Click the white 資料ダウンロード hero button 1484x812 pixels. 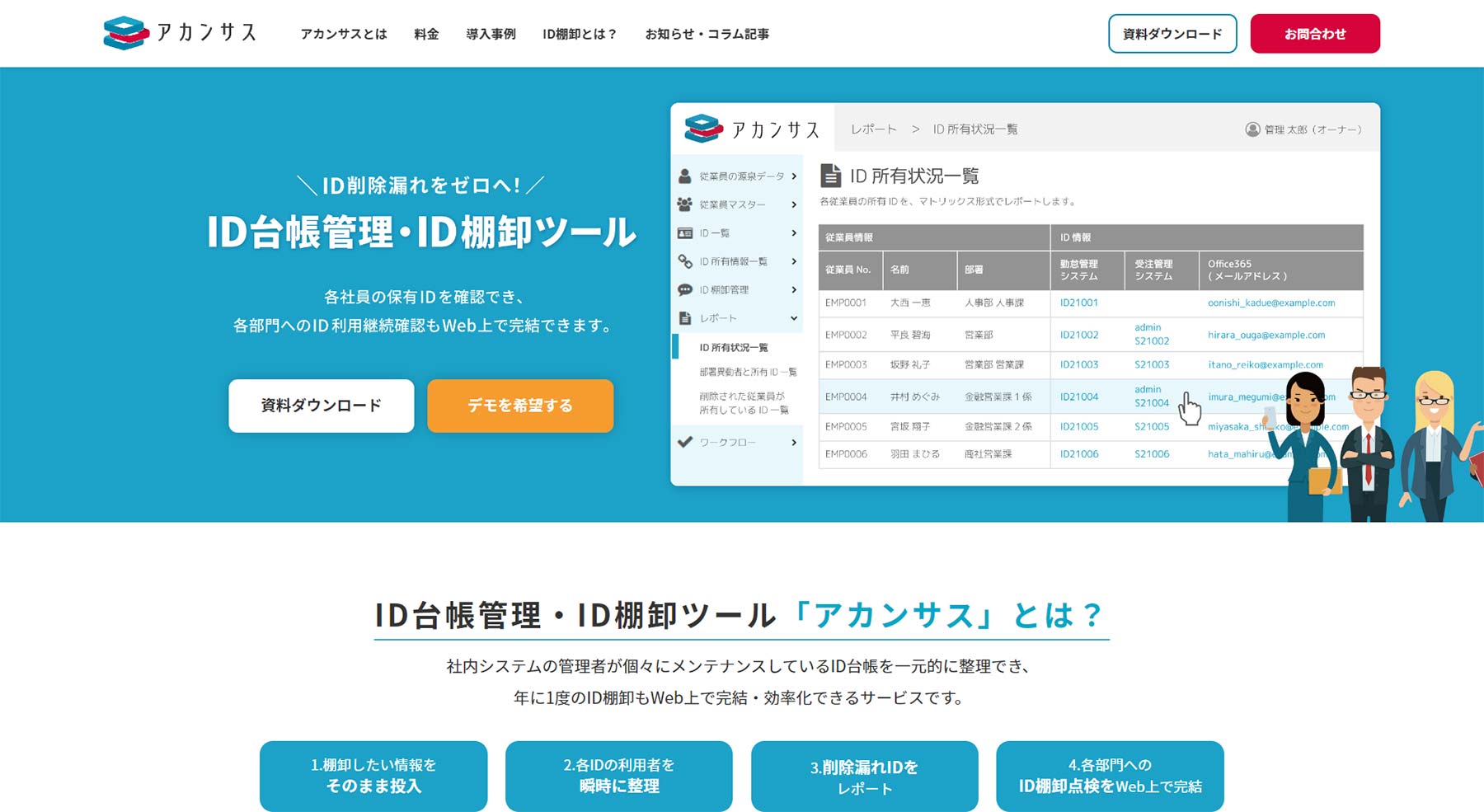click(322, 406)
